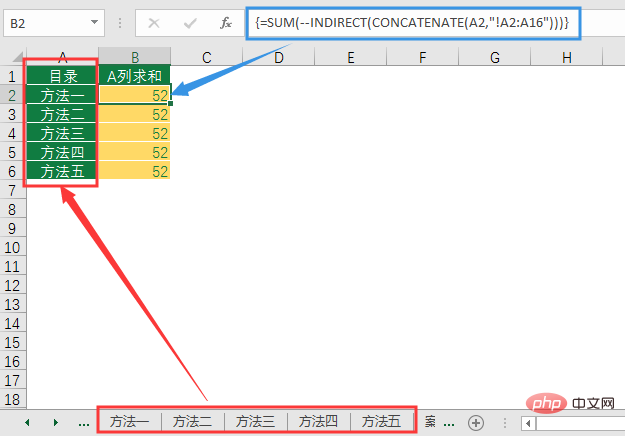Screen dimensions: 625x436
Task: Select column E header
Action: [x=350, y=56]
